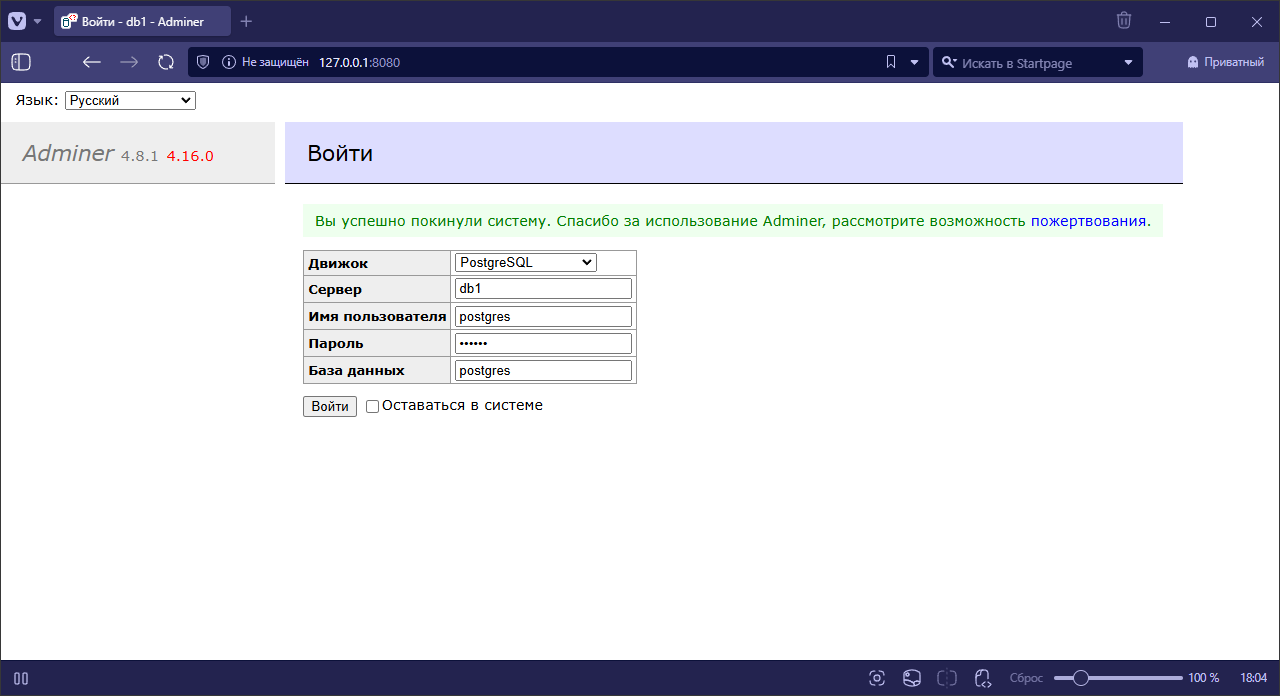This screenshot has height=696, width=1280.
Task: Click the search engine magnifier icon
Action: pyautogui.click(x=949, y=62)
